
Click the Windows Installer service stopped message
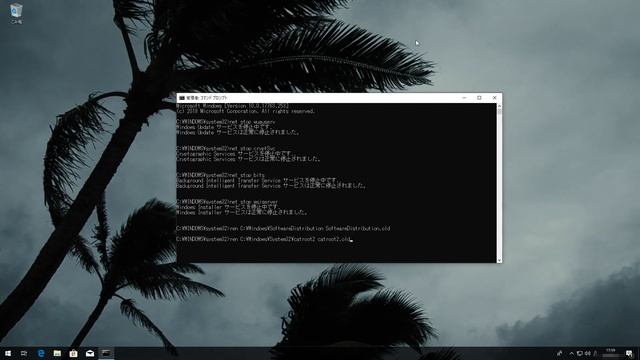[242, 212]
